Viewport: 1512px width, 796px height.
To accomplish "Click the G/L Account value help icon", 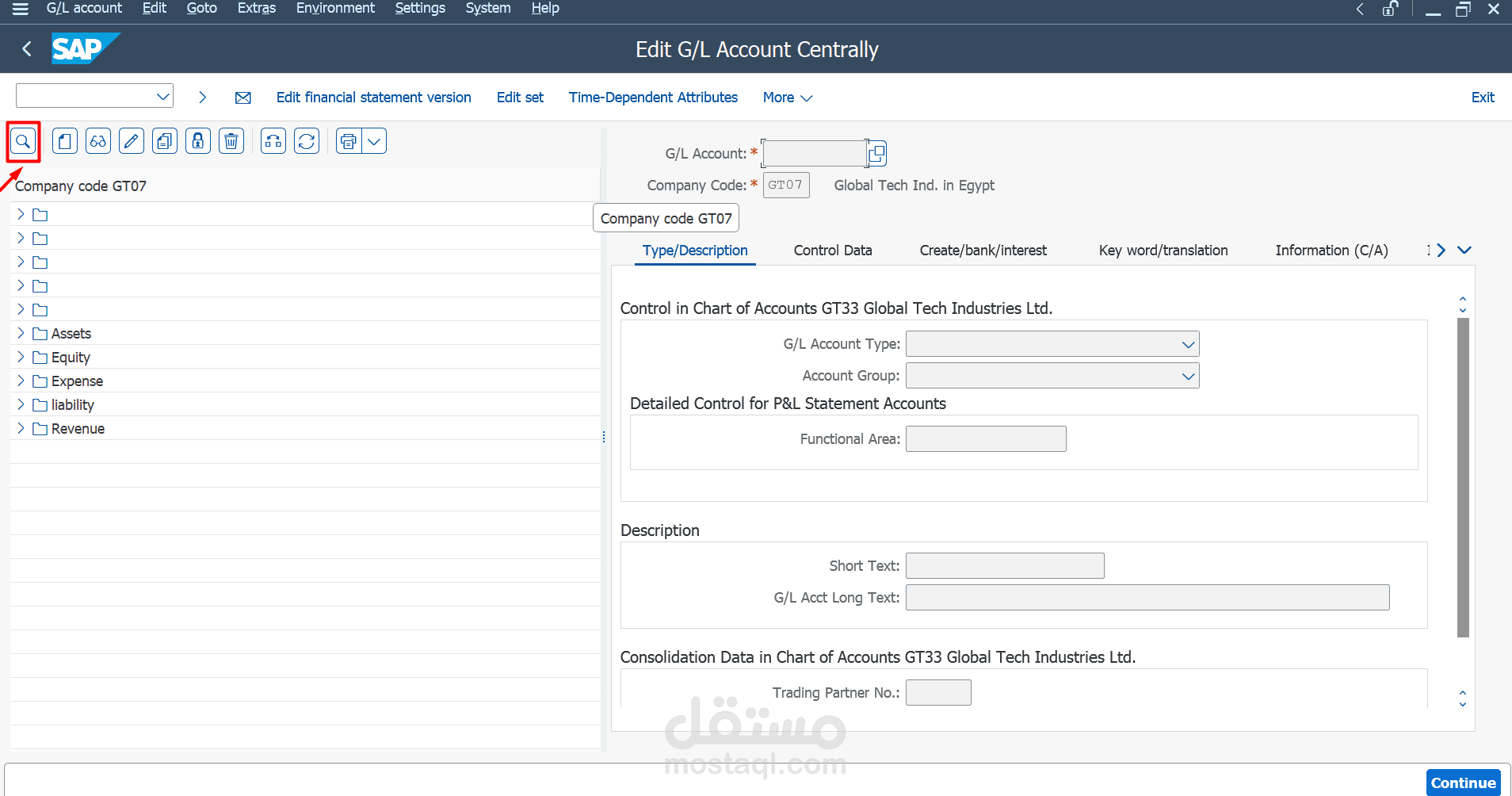I will [x=876, y=153].
